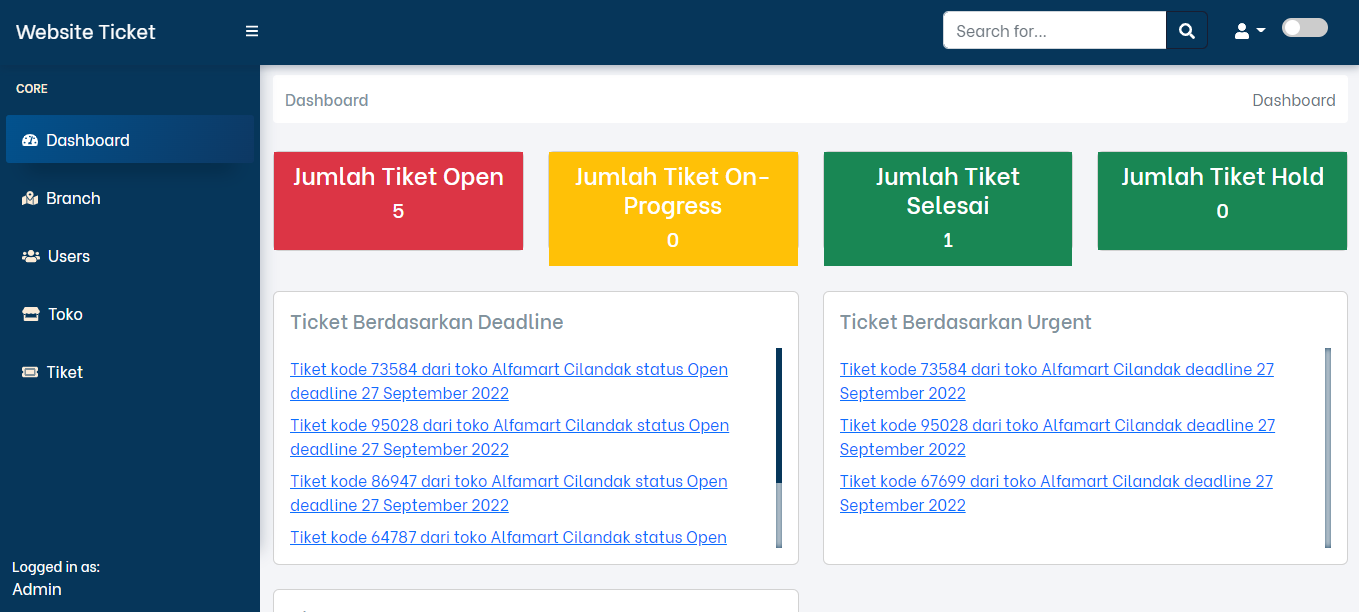Focus the Search for... input field
The width and height of the screenshot is (1359, 612).
pyautogui.click(x=1054, y=31)
